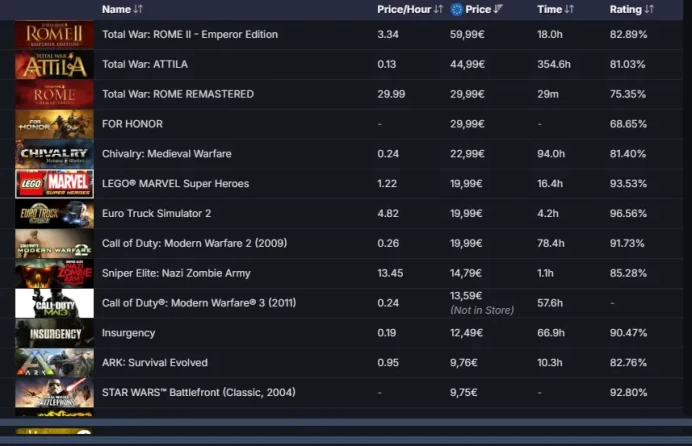Click the 57.6h playtime value
The height and width of the screenshot is (446, 692).
click(x=550, y=303)
